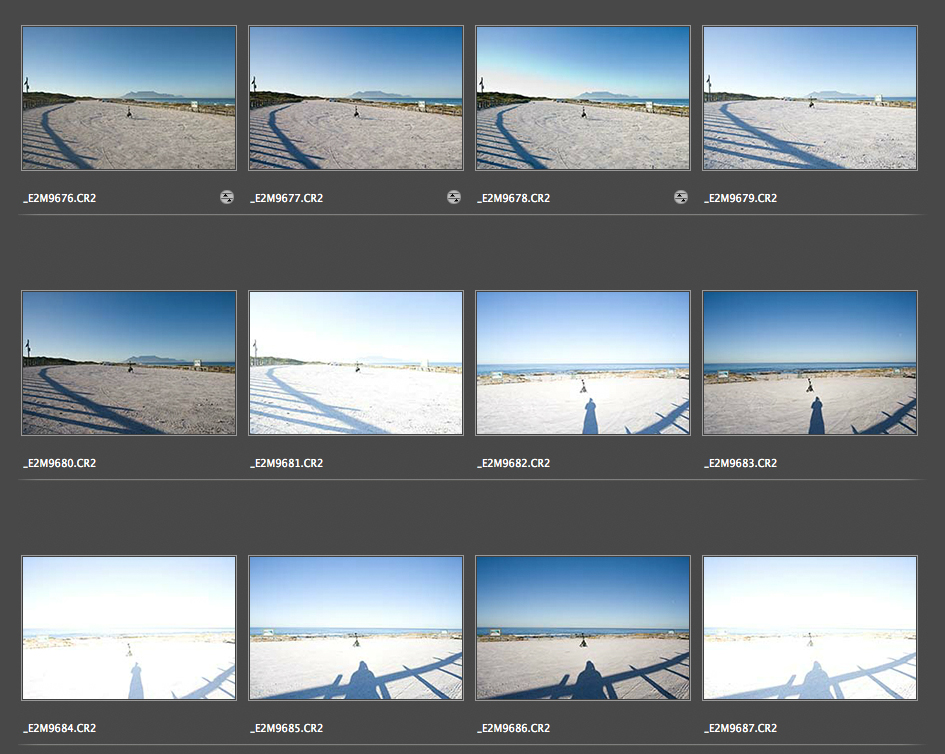Click the filename label _E2M9679.CR2
This screenshot has height=754, width=945.
[x=740, y=198]
